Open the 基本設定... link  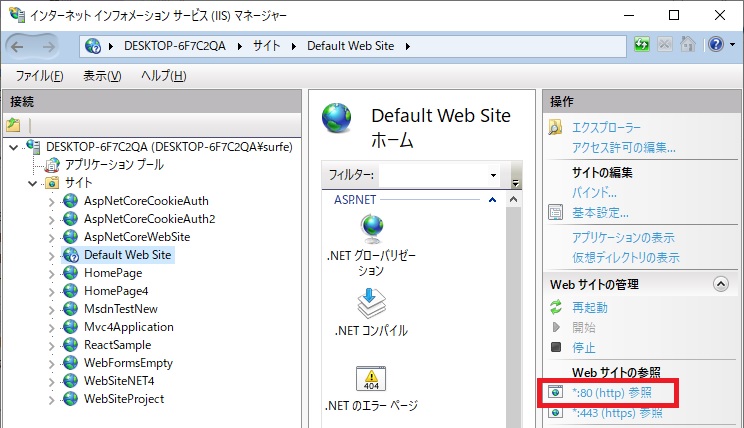600,213
